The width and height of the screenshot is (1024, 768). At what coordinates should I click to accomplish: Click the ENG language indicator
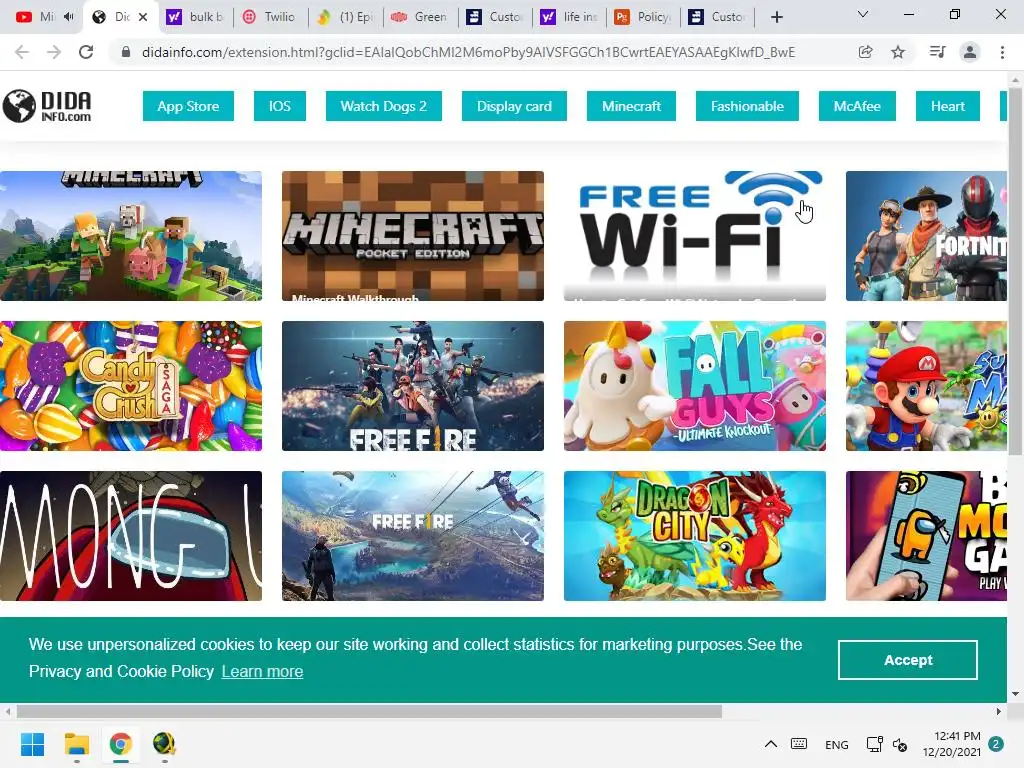point(837,744)
